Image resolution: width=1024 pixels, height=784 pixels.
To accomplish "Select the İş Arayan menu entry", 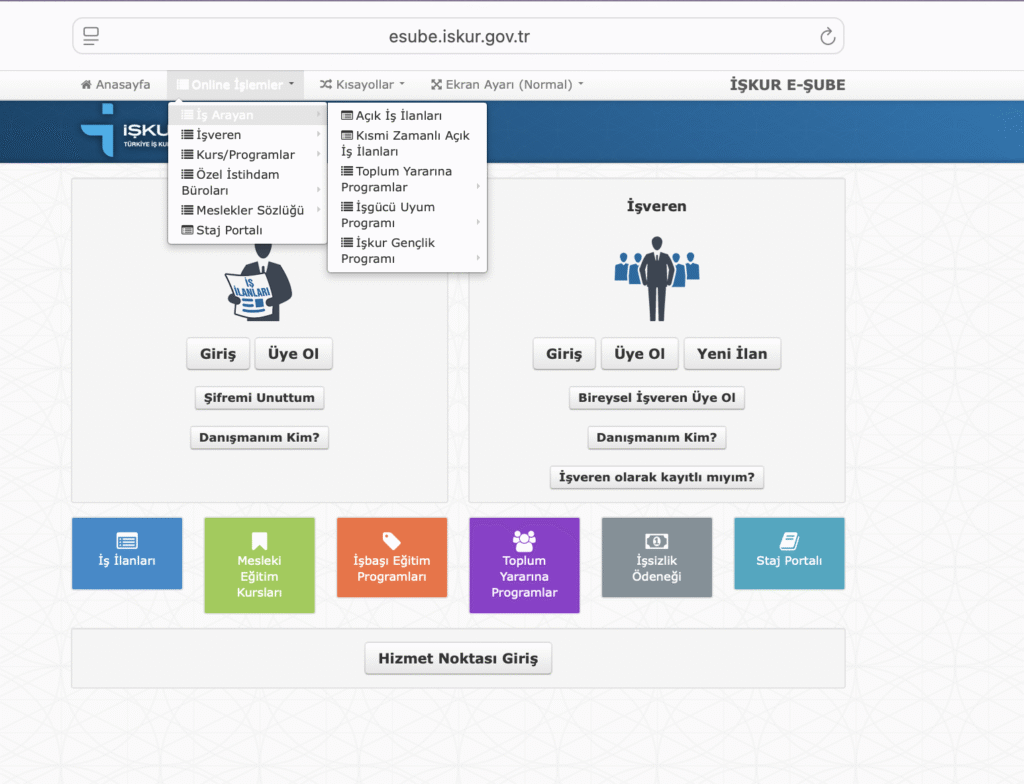I will click(x=248, y=115).
